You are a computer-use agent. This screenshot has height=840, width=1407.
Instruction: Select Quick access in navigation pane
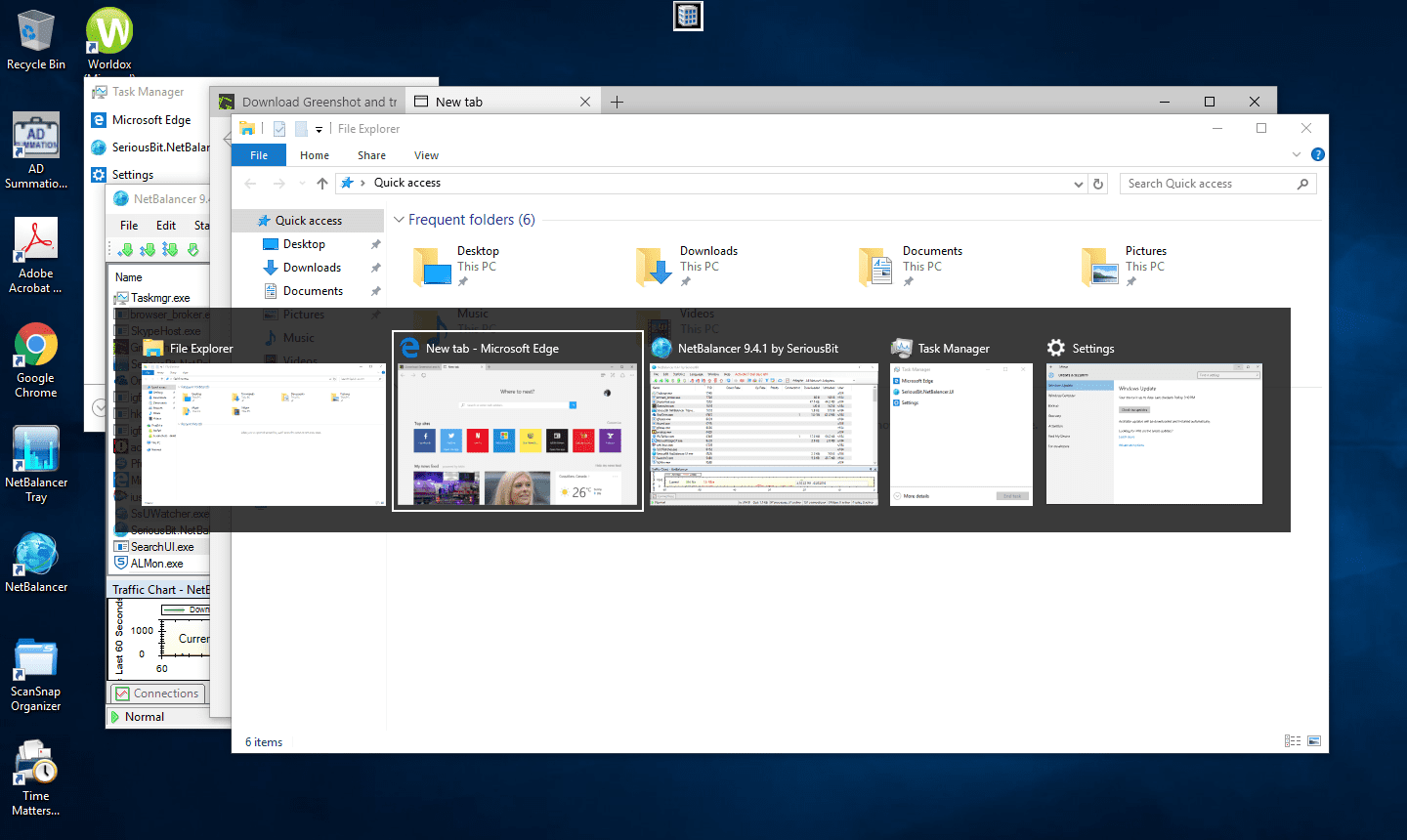(308, 221)
